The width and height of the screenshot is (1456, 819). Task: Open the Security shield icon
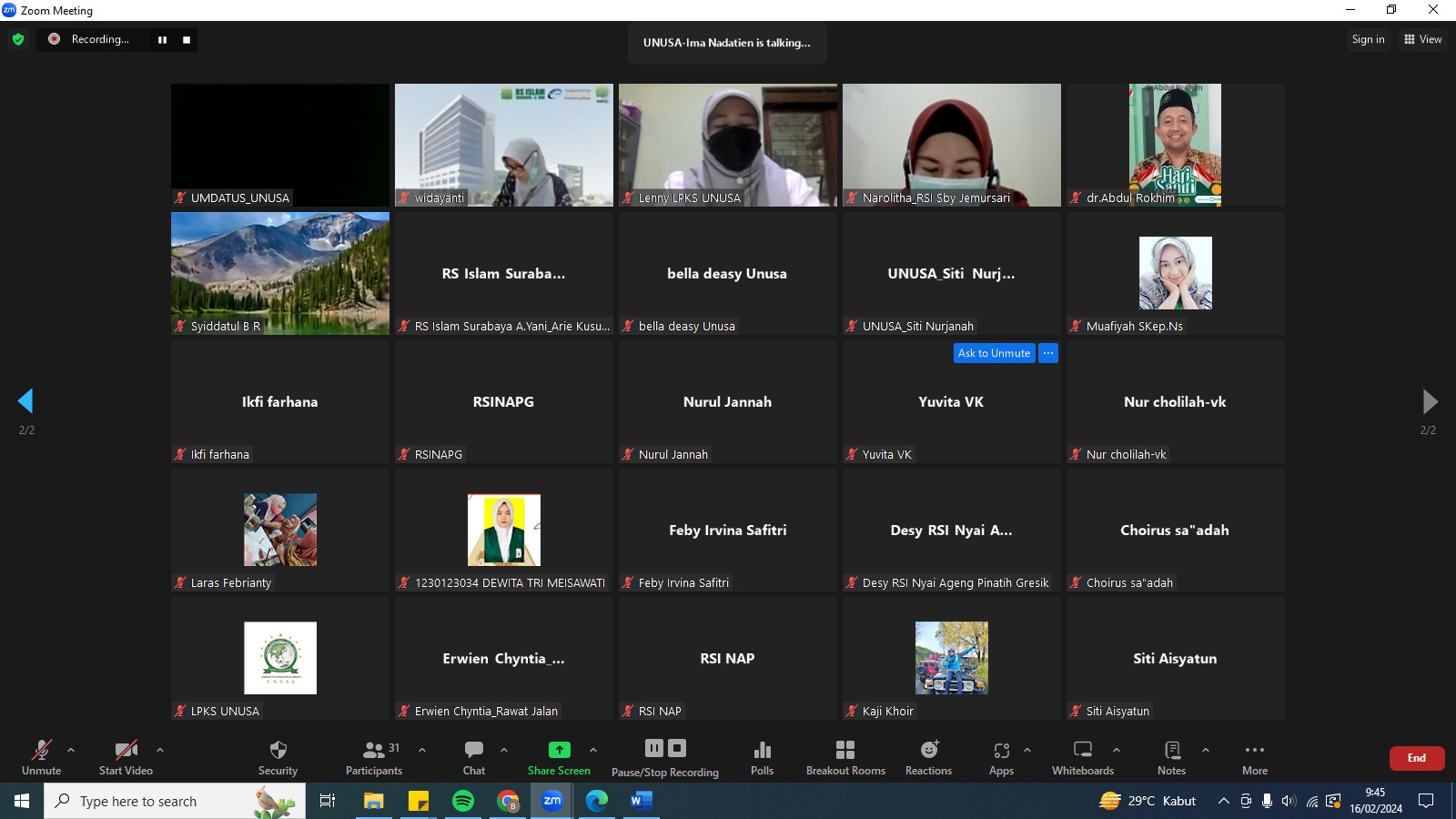click(x=278, y=751)
